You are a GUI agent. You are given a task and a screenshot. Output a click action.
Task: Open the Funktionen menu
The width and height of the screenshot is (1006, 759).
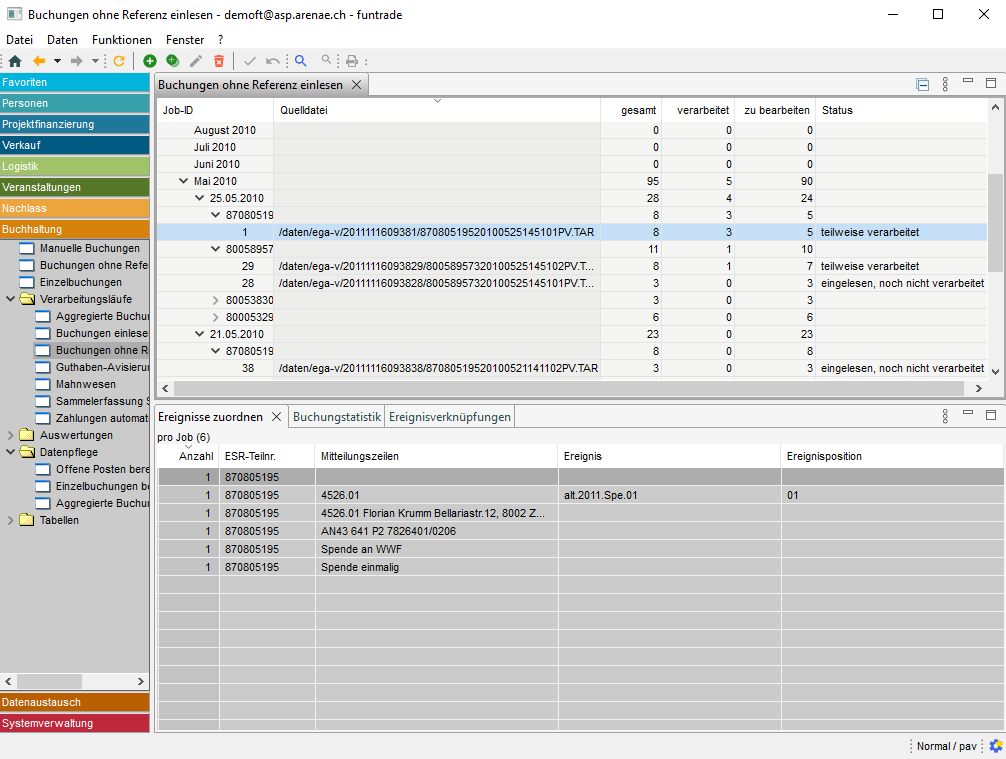tap(121, 40)
